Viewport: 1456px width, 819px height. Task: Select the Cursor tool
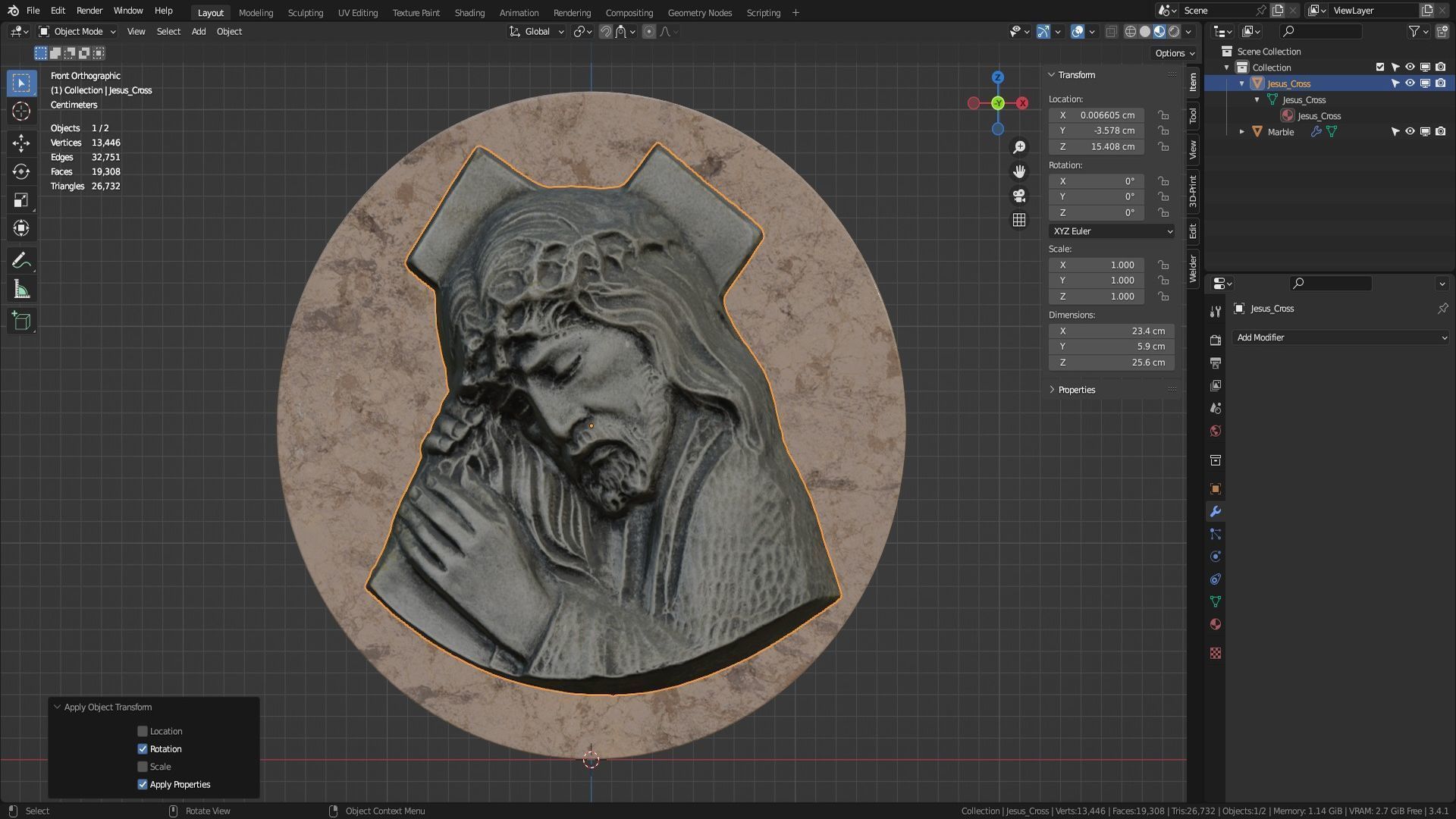coord(21,111)
